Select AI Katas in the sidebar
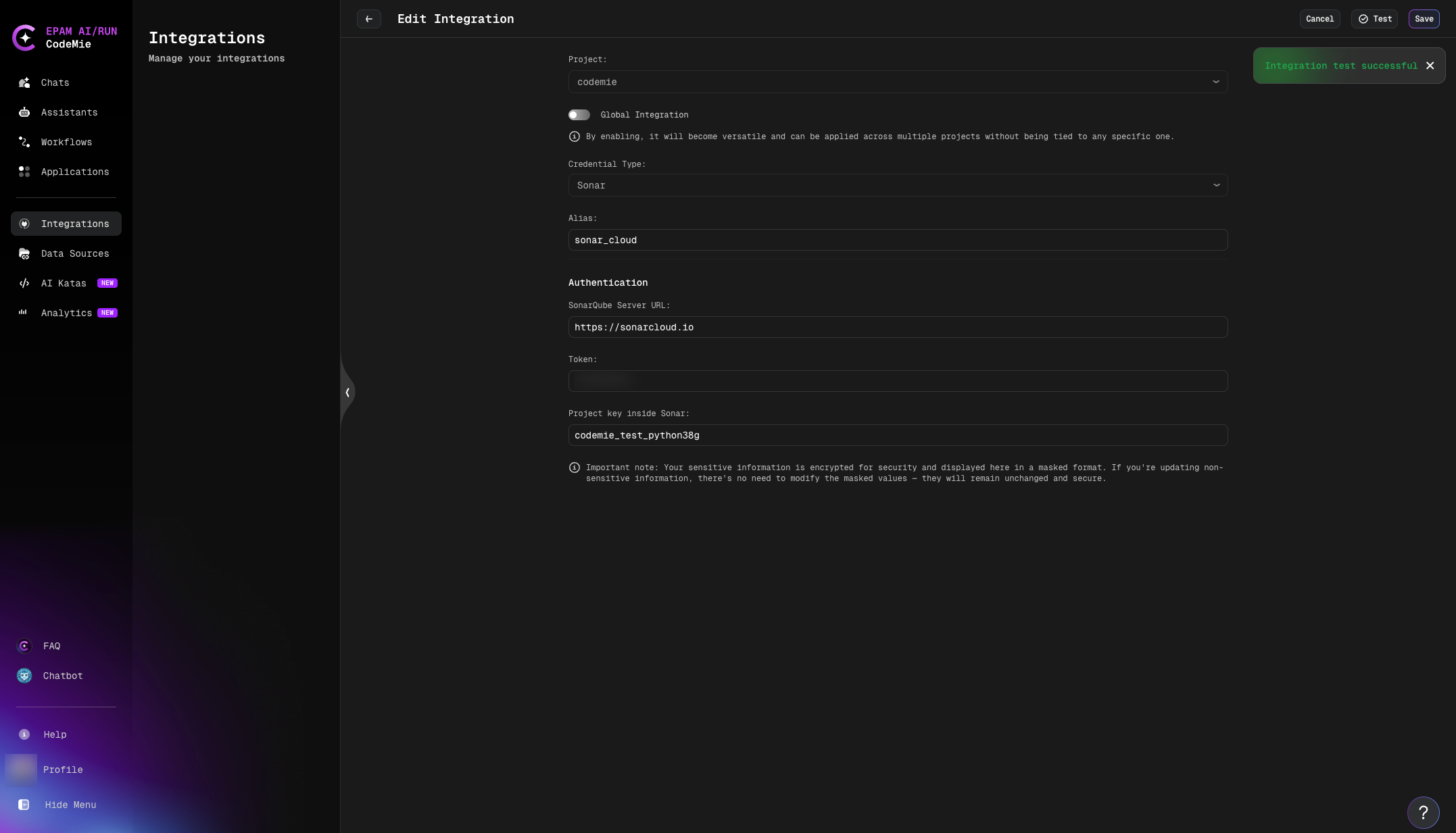The width and height of the screenshot is (1456, 833). [63, 283]
